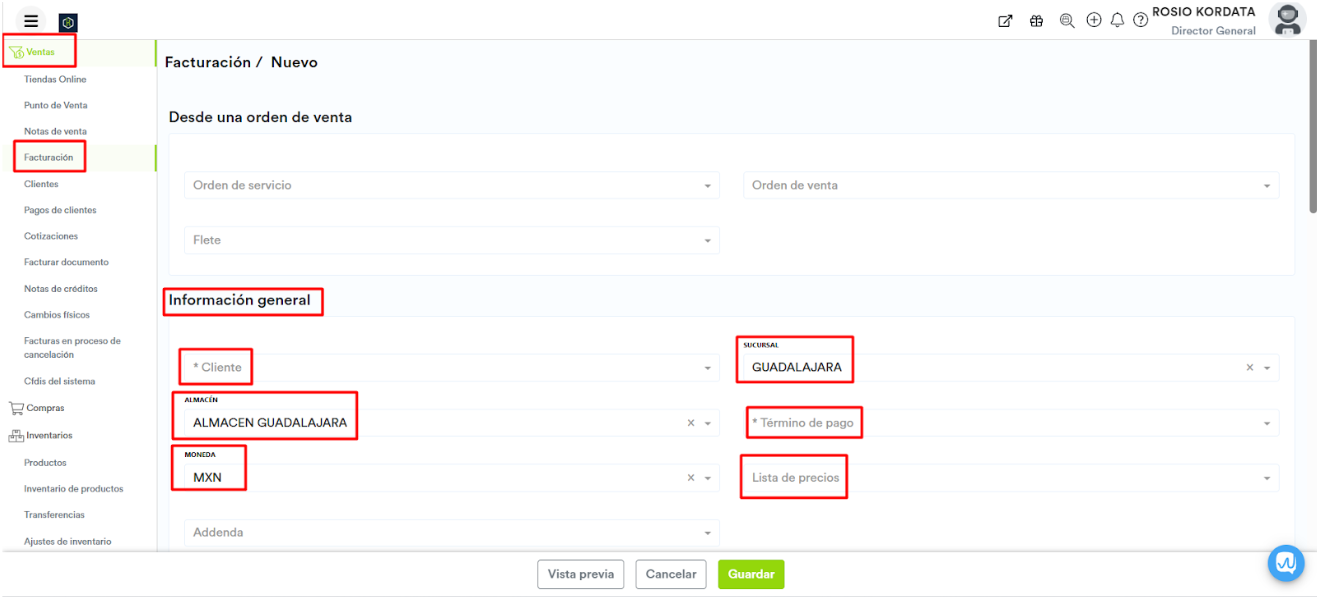Expand the Orden de venta dropdown
The height and width of the screenshot is (597, 1317).
[x=1267, y=186]
